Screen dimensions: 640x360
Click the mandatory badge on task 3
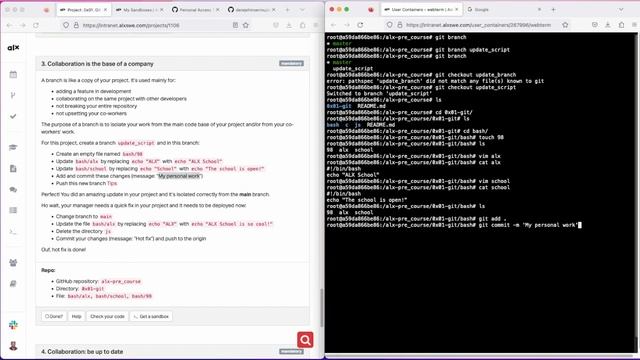(x=291, y=63)
